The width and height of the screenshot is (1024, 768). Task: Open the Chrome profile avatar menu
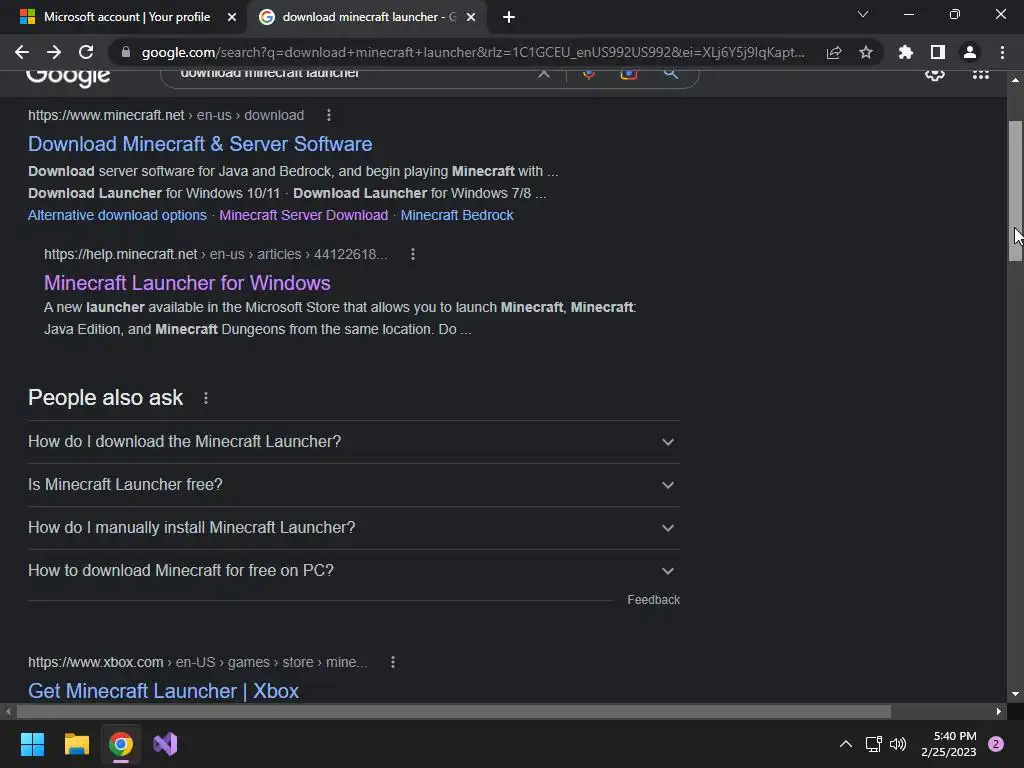970,52
